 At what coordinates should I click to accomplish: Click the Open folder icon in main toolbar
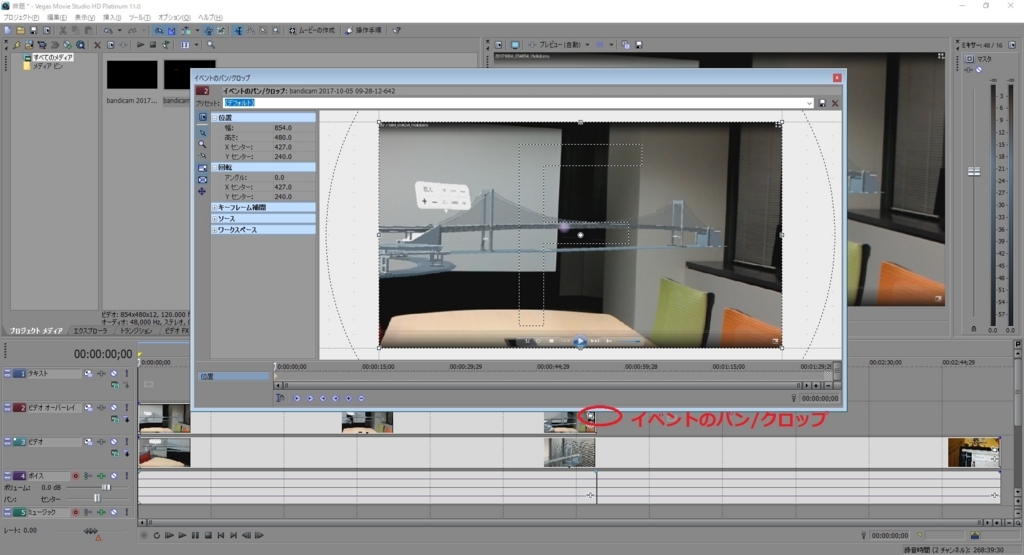tap(20, 30)
